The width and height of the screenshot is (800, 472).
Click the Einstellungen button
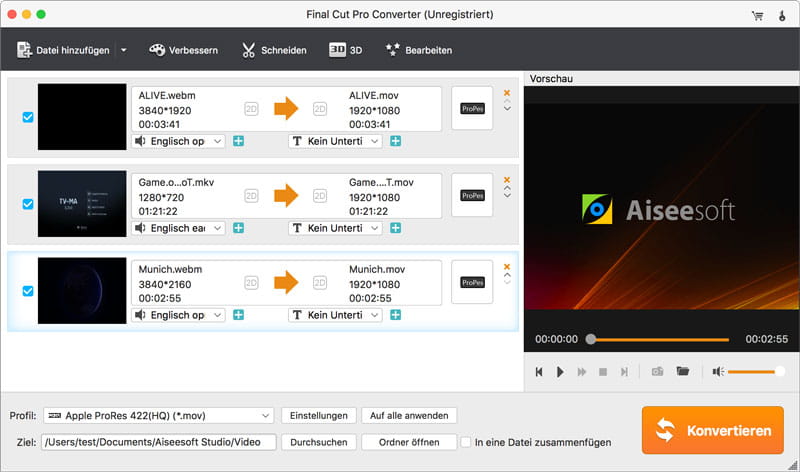point(319,416)
